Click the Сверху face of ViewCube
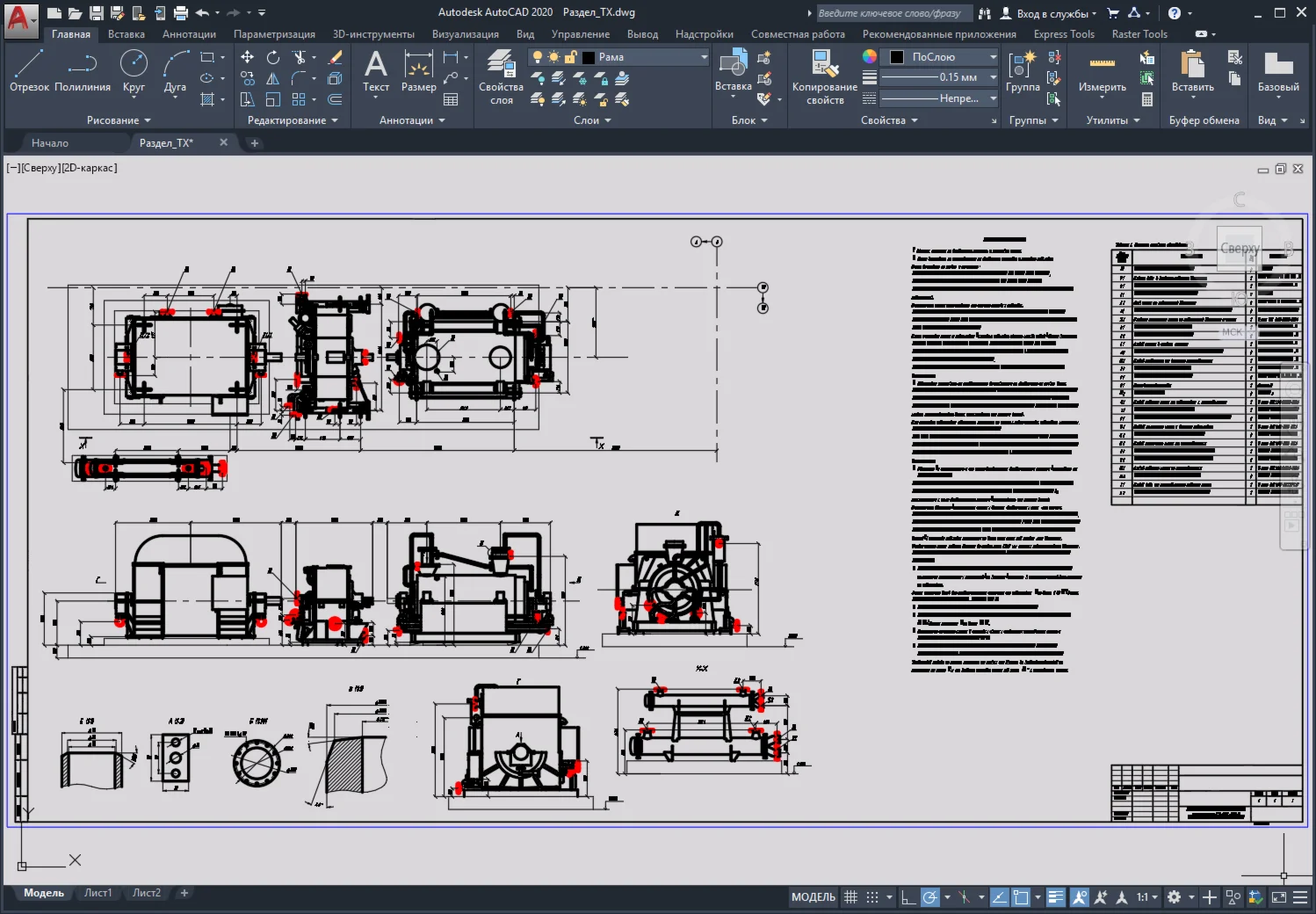This screenshot has height=914, width=1316. [1239, 249]
